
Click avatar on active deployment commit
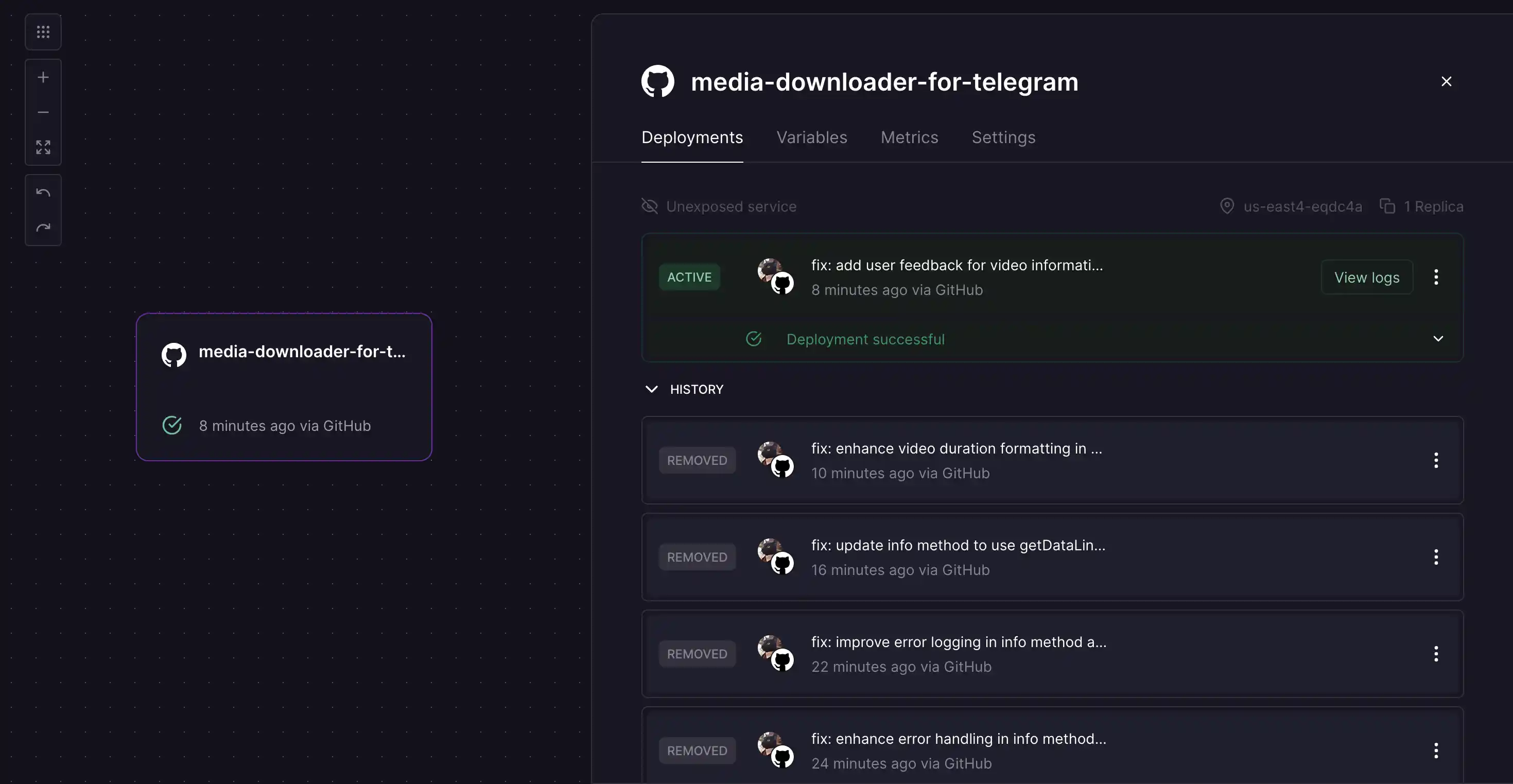(775, 276)
